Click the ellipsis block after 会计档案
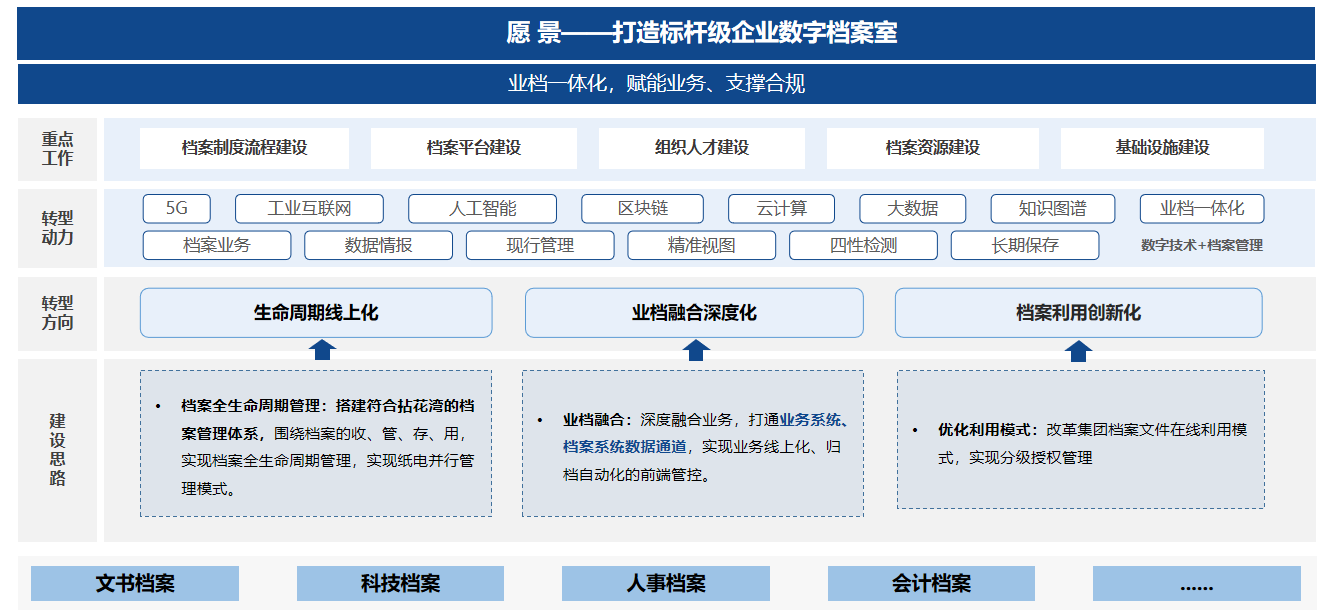 click(1197, 584)
